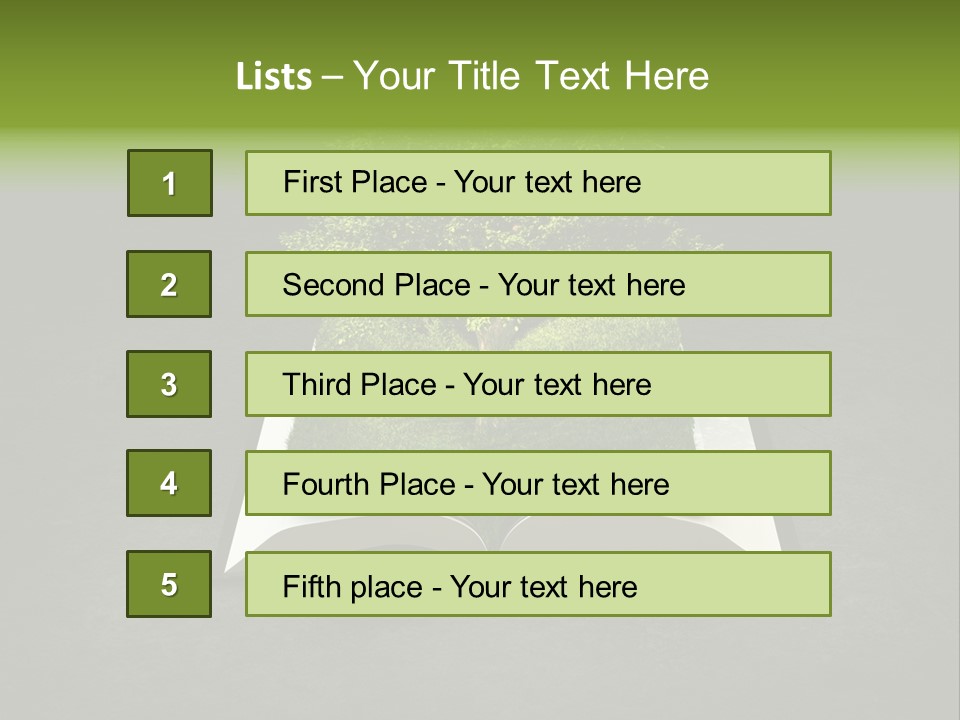Click the tree trunk between second and third bars
The width and height of the screenshot is (960, 720).
pos(482,334)
